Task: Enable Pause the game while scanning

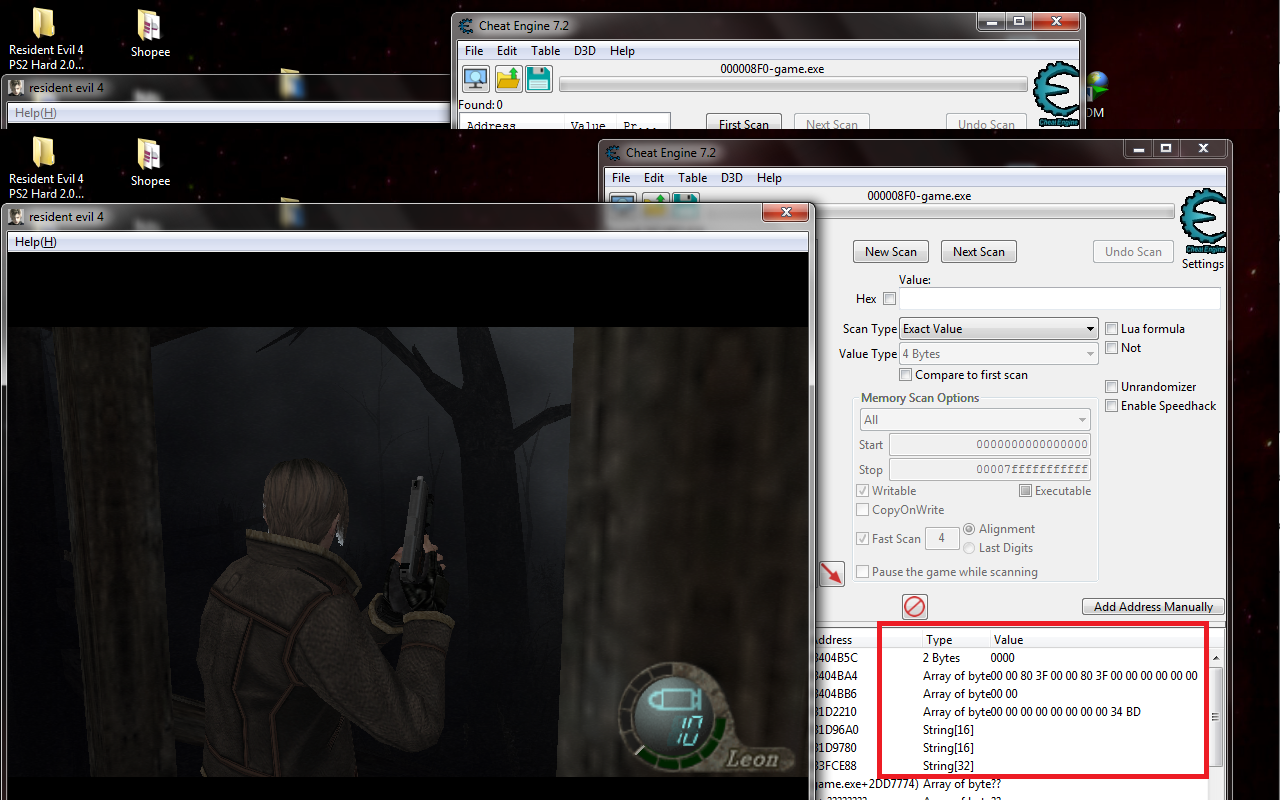Action: 862,572
